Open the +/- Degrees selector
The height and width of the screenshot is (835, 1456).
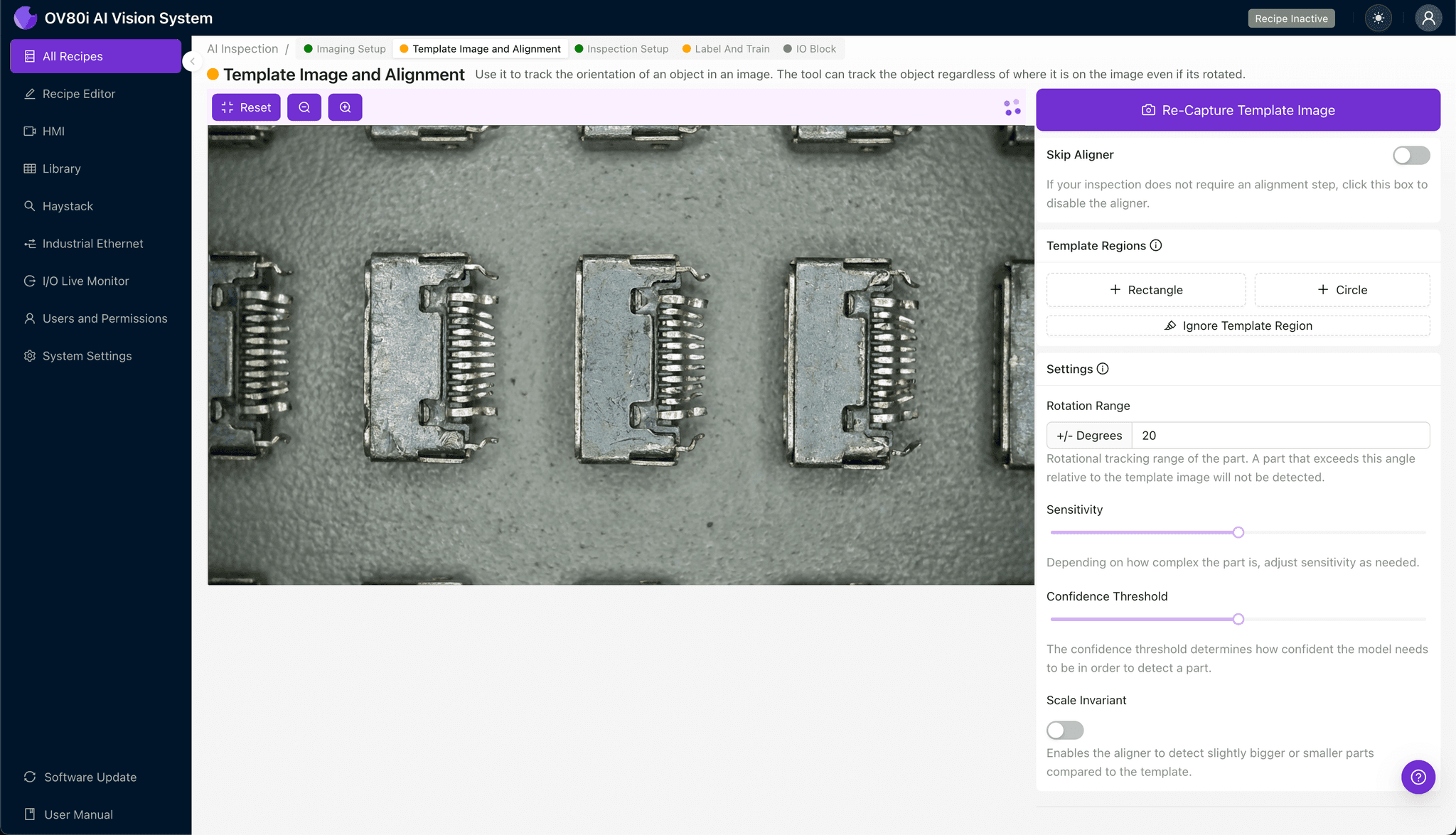coord(1089,435)
